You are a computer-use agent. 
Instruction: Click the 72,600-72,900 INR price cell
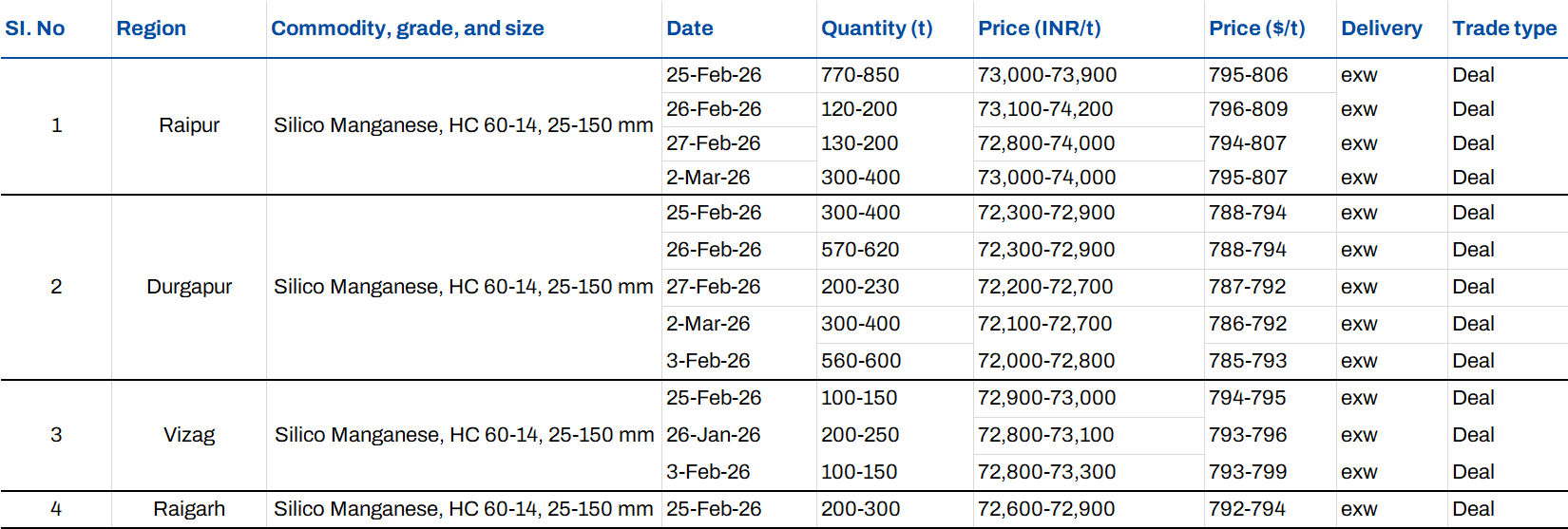pos(1046,509)
